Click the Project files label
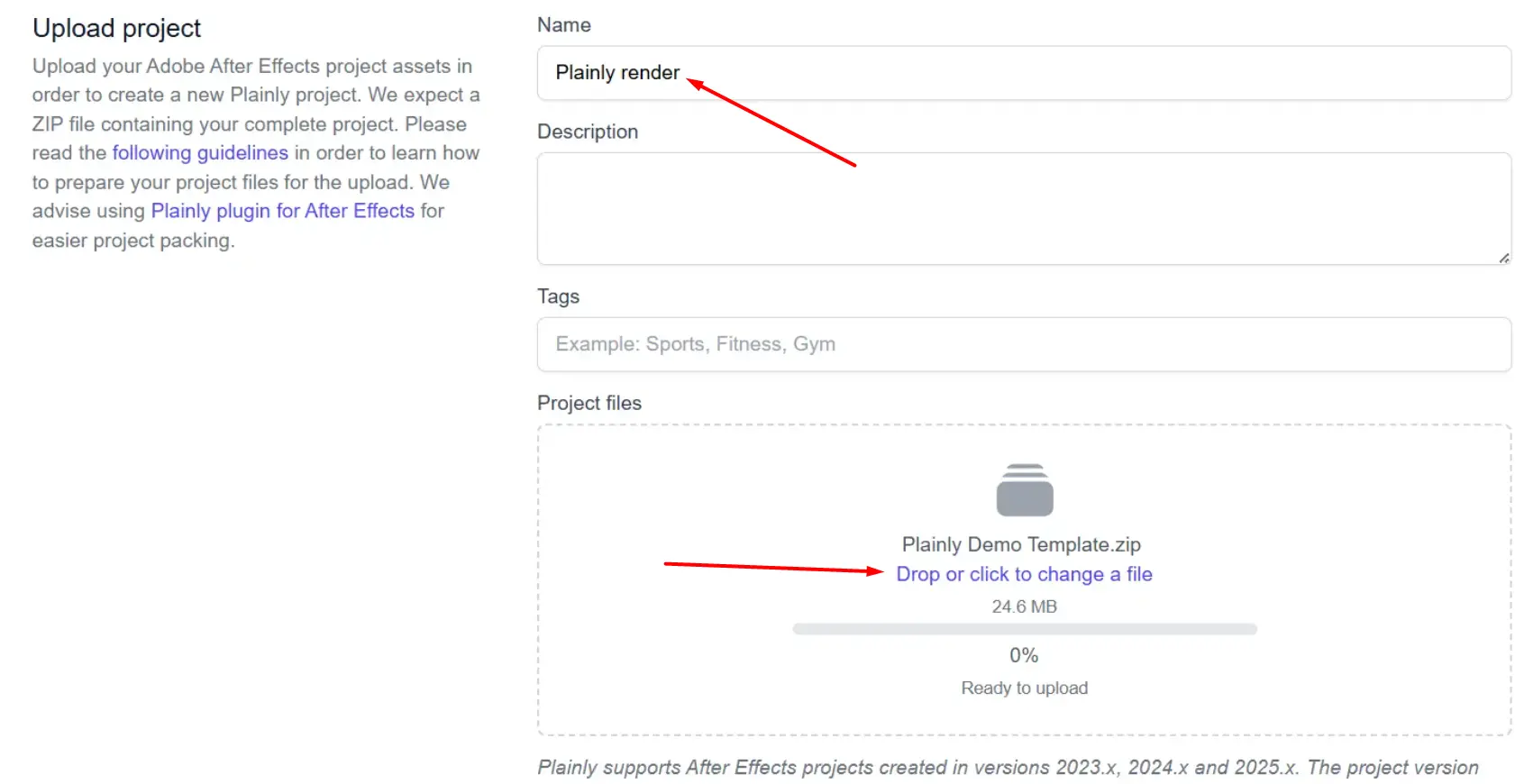The height and width of the screenshot is (784, 1524). pyautogui.click(x=589, y=403)
